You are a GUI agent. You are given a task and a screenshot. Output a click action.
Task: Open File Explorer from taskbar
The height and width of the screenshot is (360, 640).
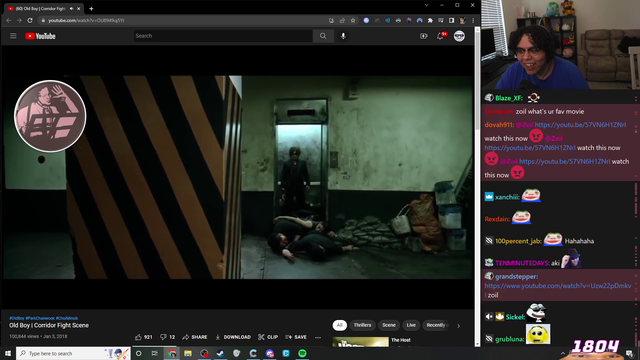point(188,353)
